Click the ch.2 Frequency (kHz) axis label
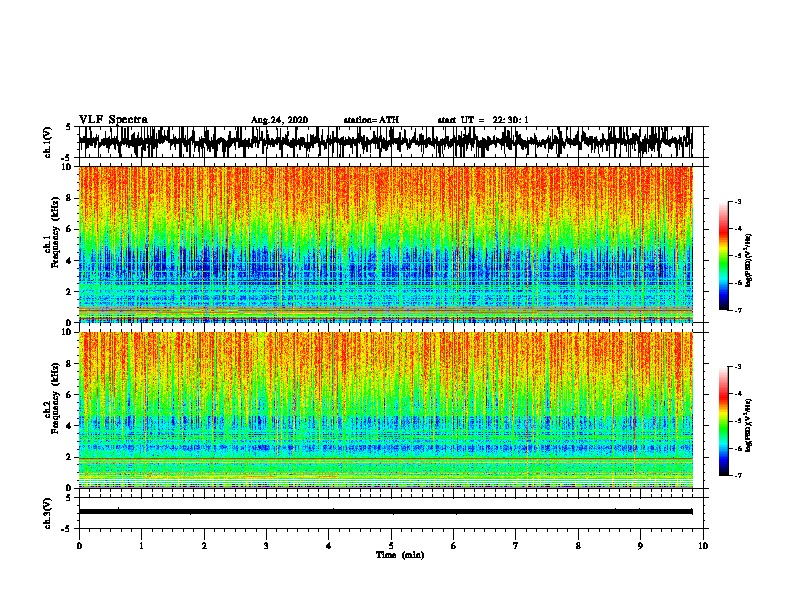 [52, 398]
